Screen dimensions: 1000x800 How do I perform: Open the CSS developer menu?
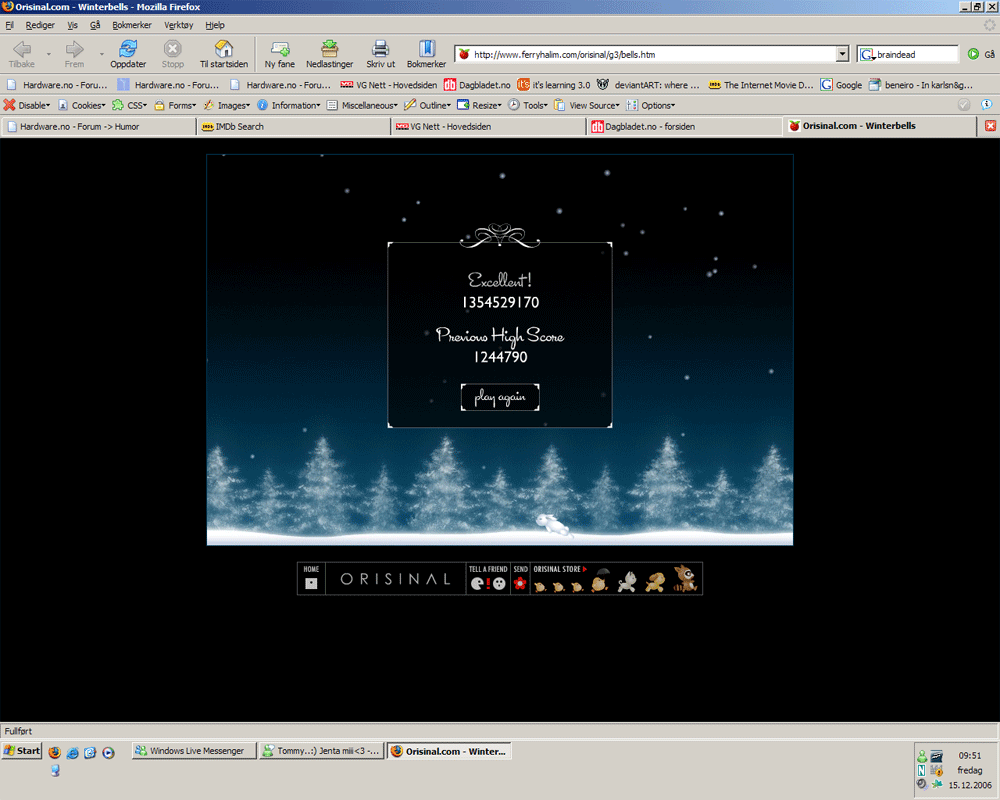[130, 105]
